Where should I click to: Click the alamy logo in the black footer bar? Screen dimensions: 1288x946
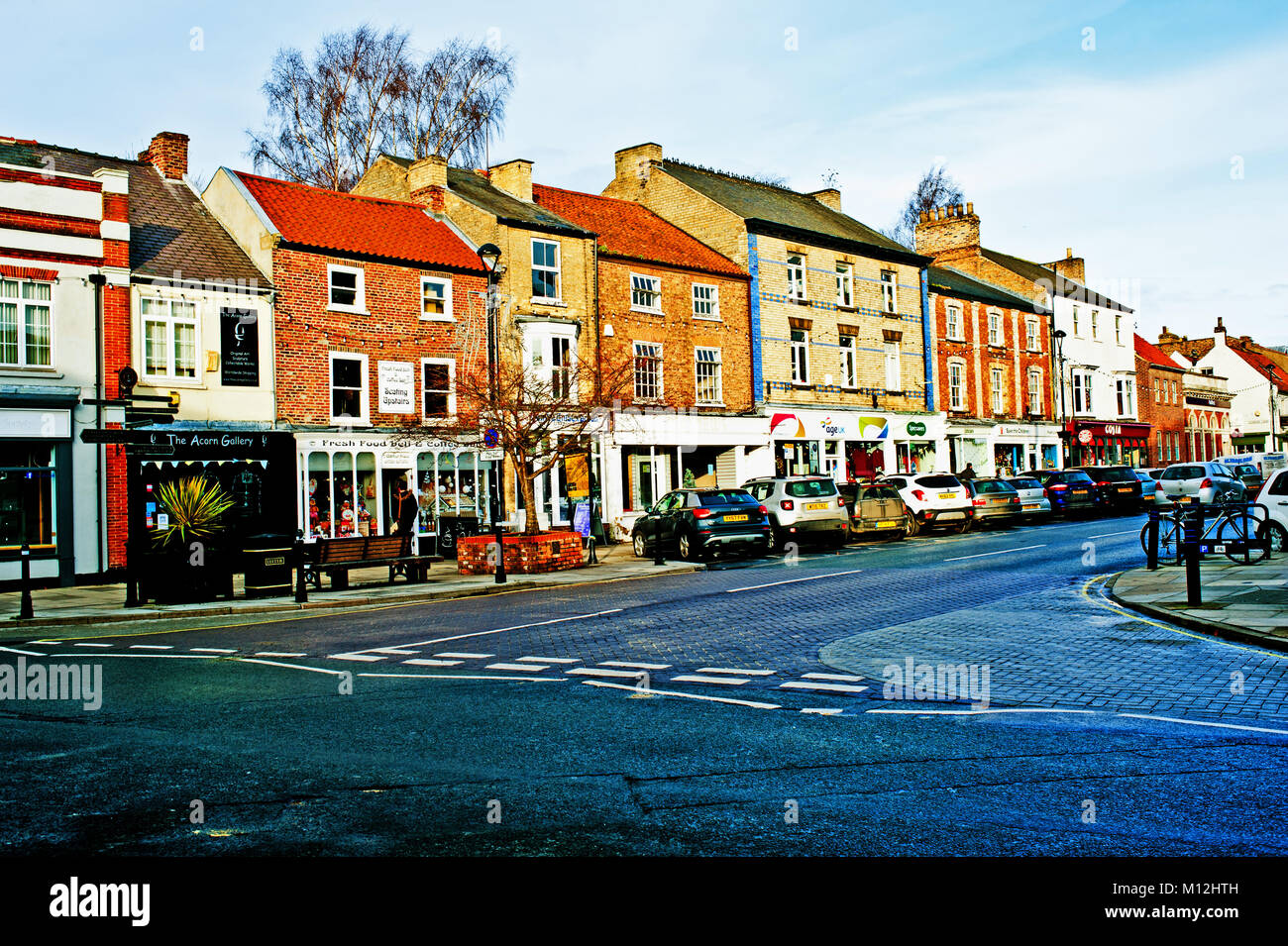(100, 901)
